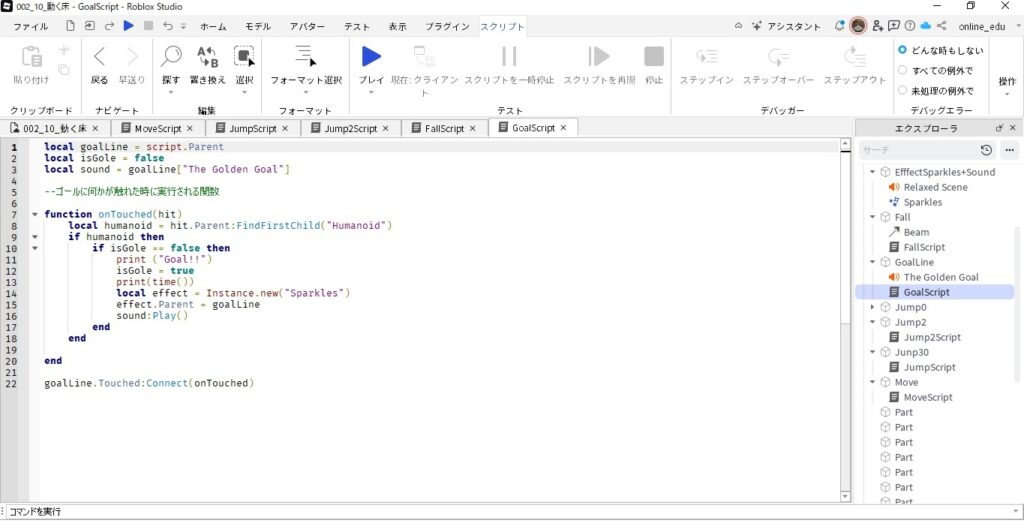This screenshot has height=523, width=1024.
Task: Click the Format Selection (フォーマット選択) icon
Action: pos(306,56)
